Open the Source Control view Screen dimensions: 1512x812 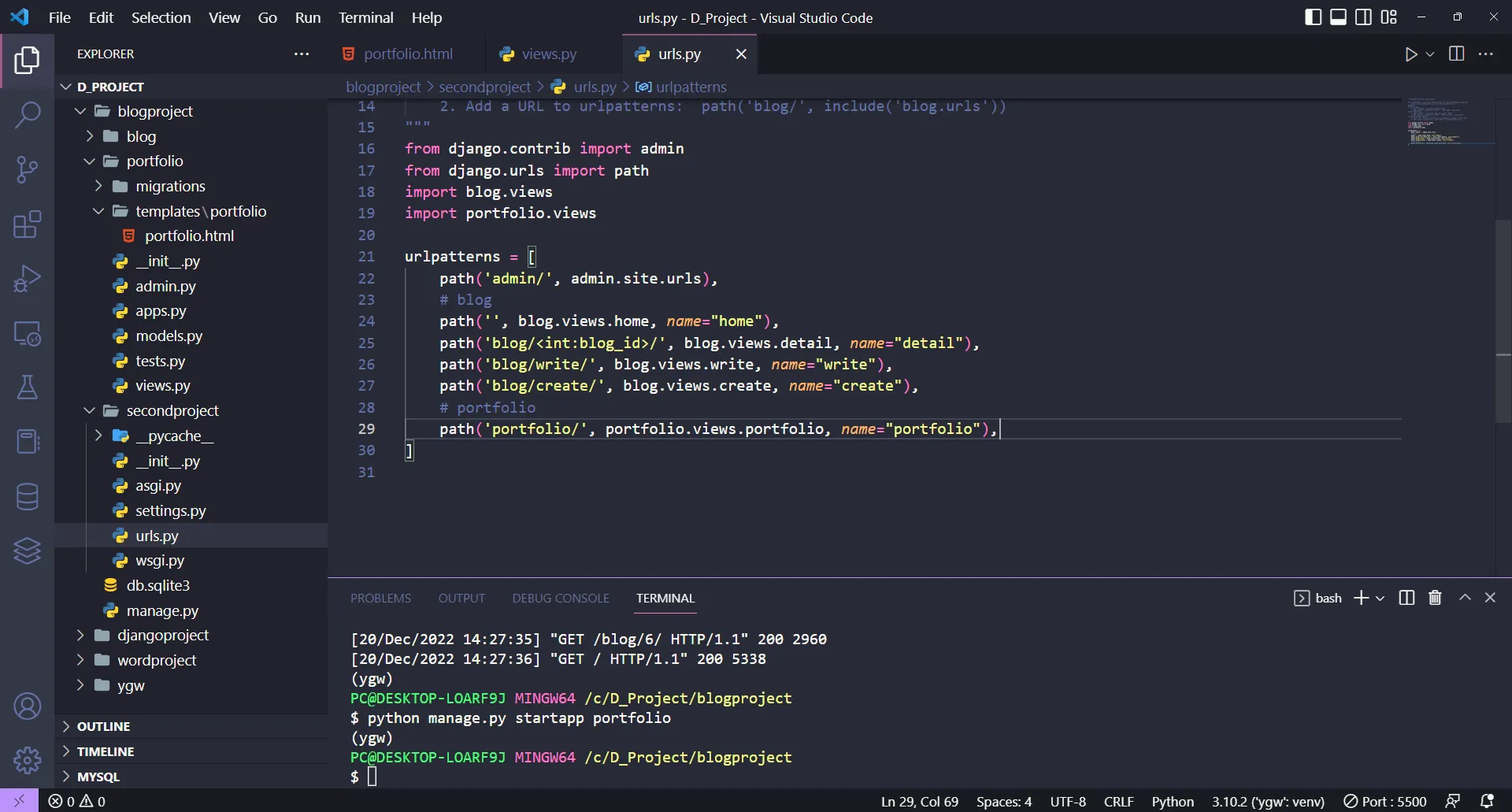pyautogui.click(x=28, y=169)
